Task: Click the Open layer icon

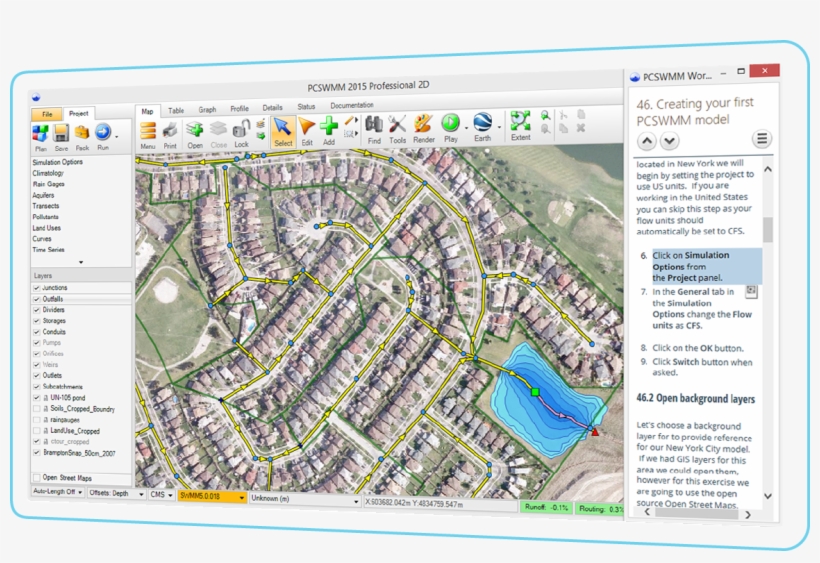Action: [195, 130]
